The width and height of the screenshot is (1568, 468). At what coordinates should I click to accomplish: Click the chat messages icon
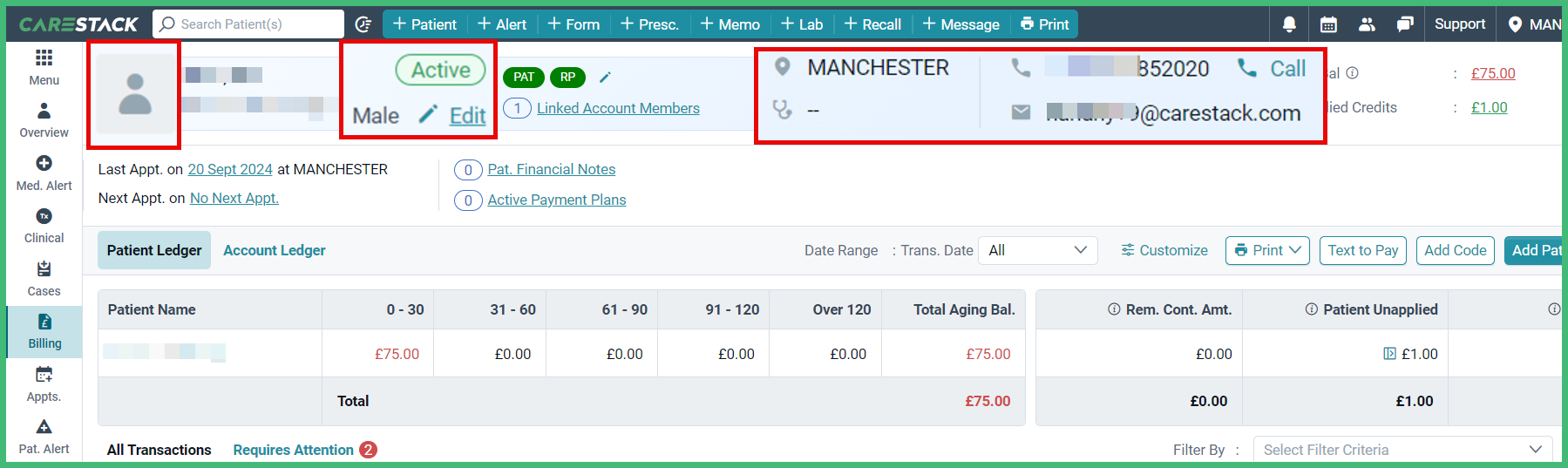tap(1404, 24)
